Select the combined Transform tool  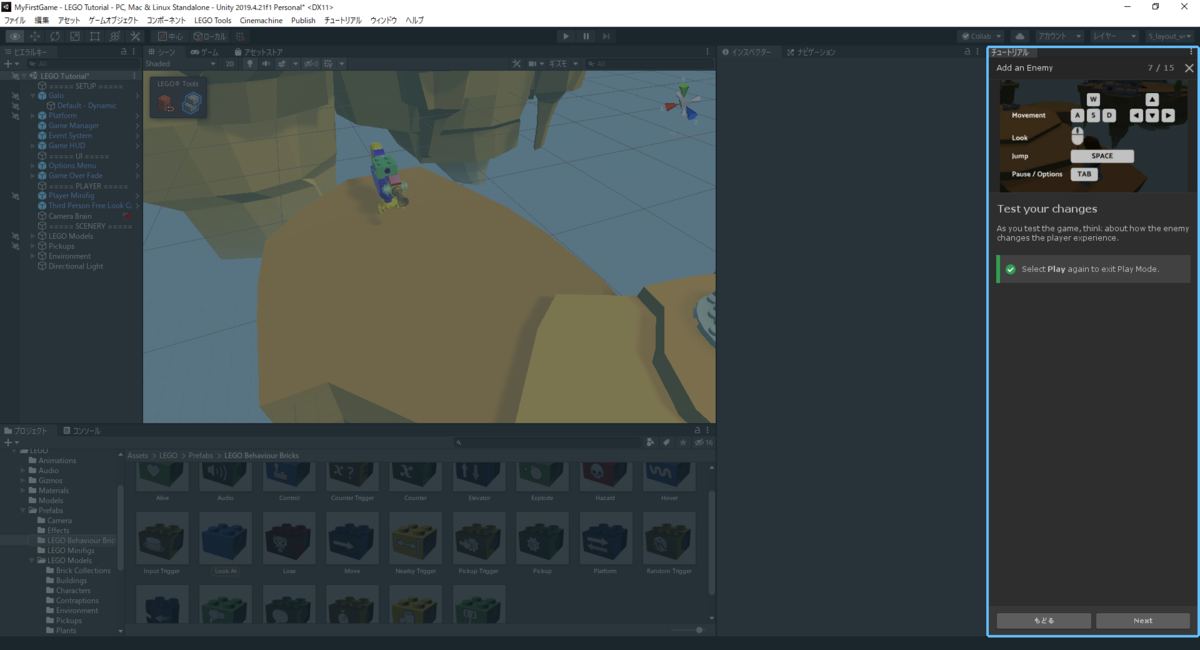coord(115,36)
